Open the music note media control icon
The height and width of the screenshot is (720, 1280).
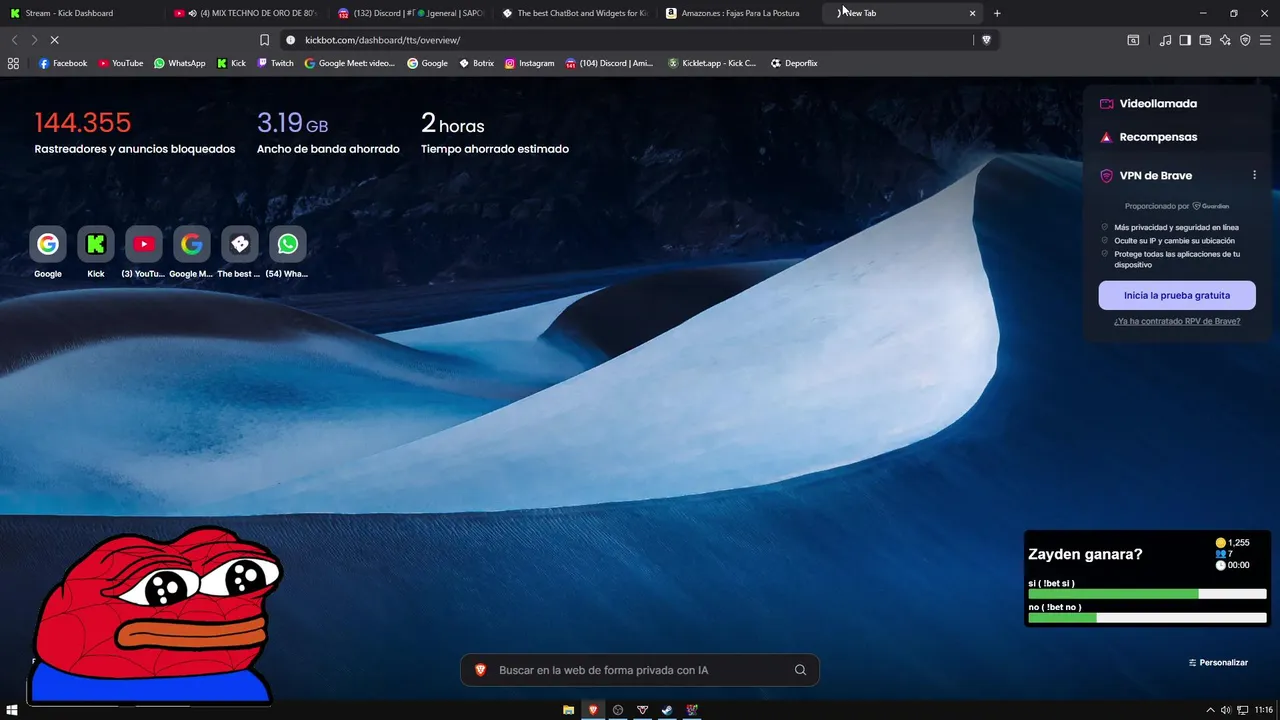coord(1165,40)
